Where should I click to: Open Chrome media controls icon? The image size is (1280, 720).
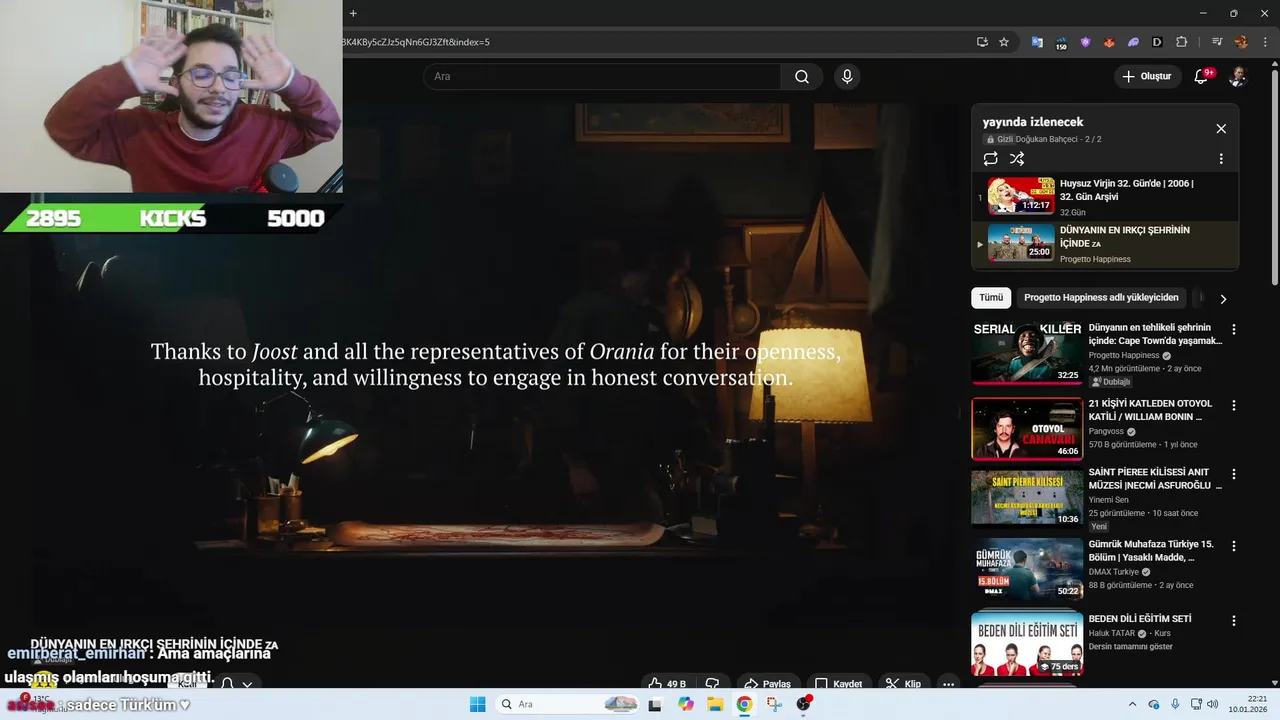1217,42
